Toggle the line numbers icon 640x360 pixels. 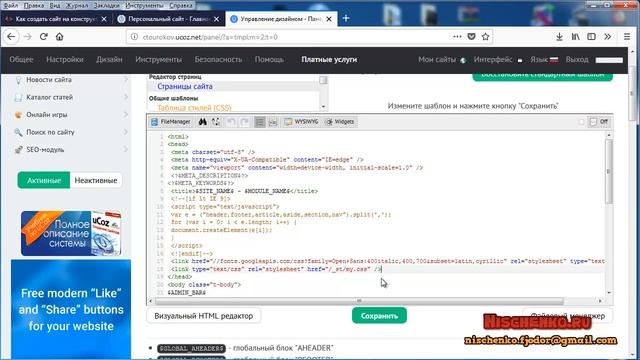coord(260,122)
